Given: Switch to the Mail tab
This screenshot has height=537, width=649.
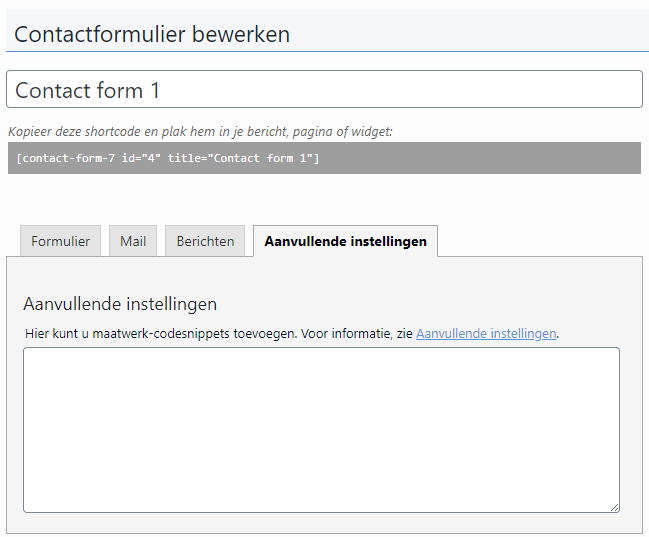Looking at the screenshot, I should (133, 241).
